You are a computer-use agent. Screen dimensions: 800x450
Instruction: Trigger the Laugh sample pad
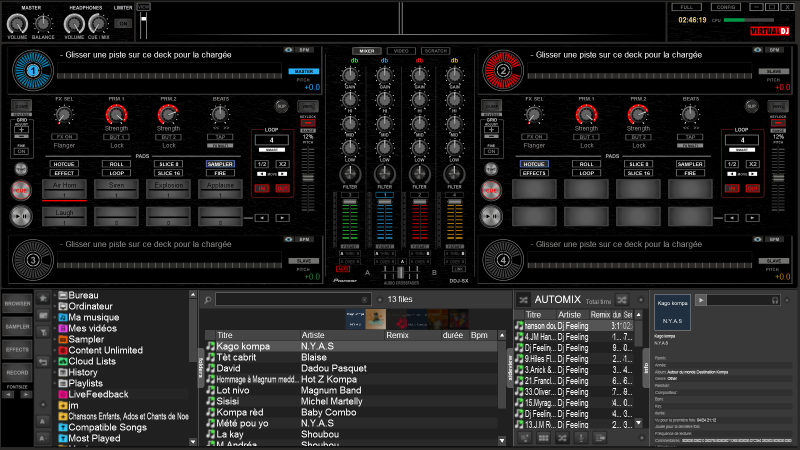pyautogui.click(x=64, y=216)
